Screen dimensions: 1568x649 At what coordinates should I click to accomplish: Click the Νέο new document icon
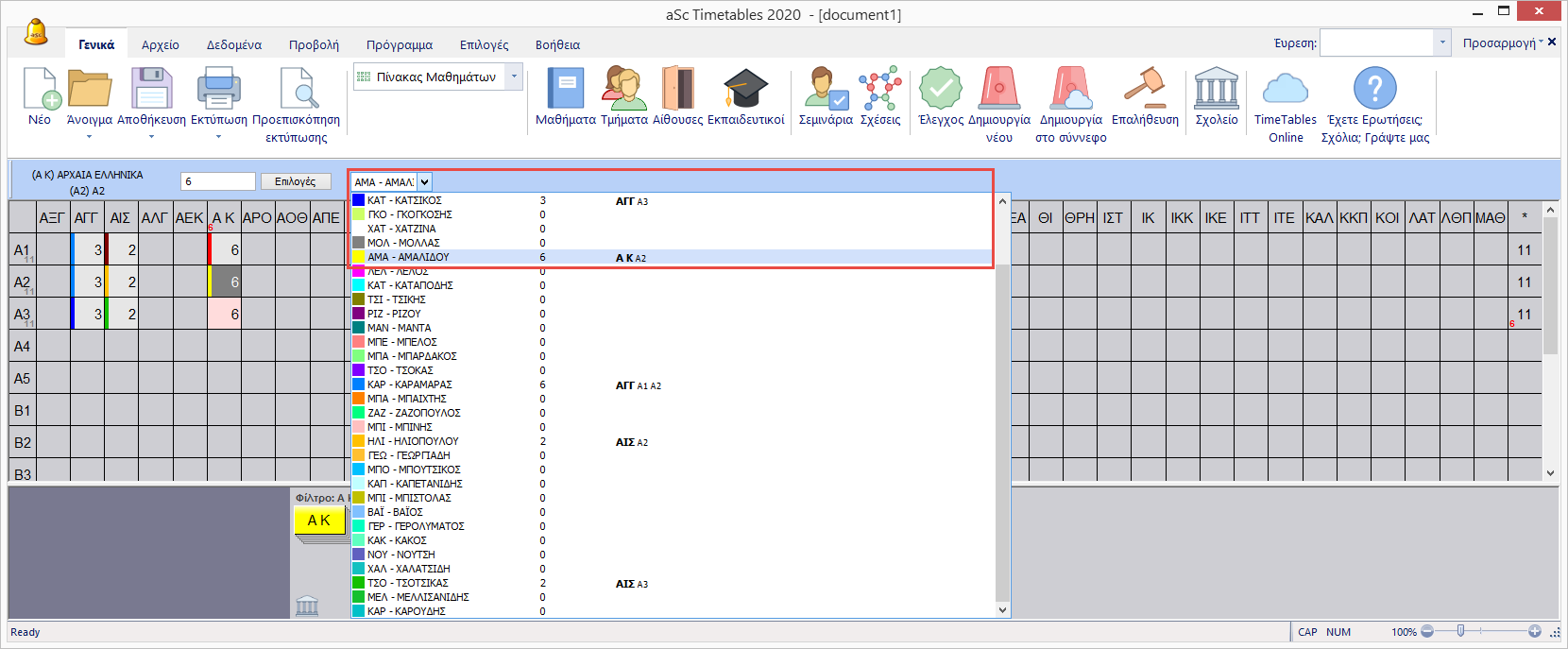(x=41, y=90)
